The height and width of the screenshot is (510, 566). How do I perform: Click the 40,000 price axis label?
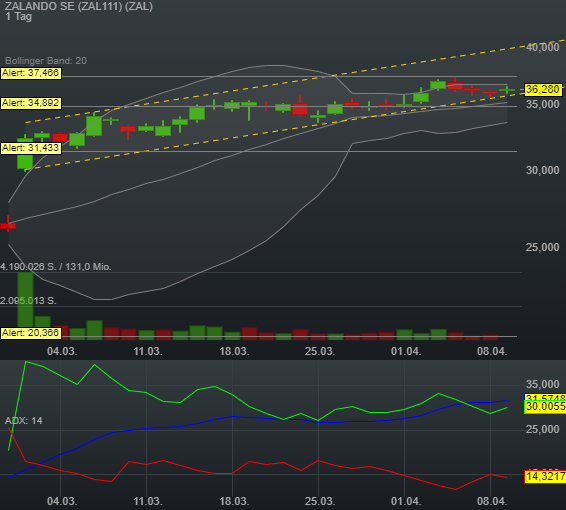tap(542, 47)
